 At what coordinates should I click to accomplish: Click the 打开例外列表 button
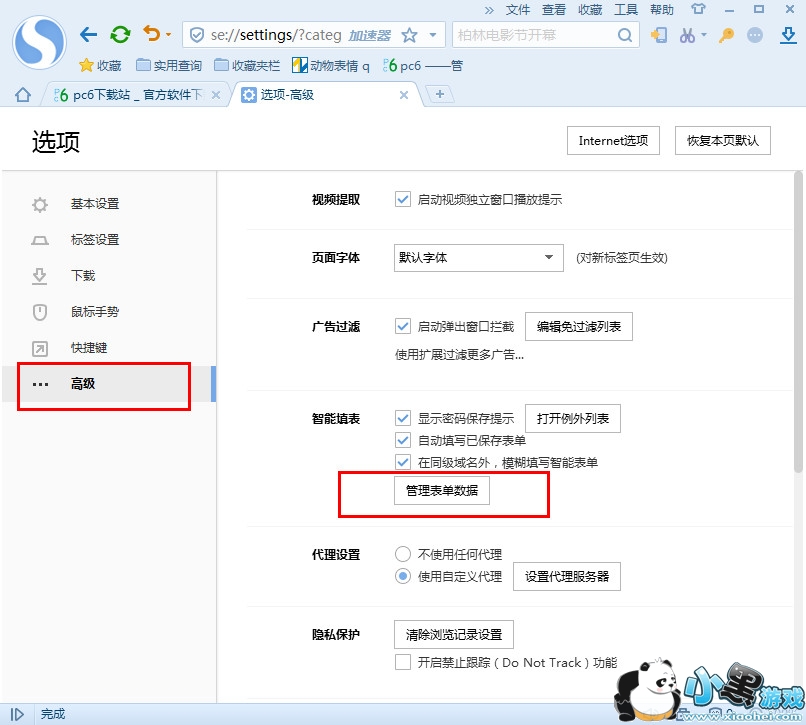[573, 419]
